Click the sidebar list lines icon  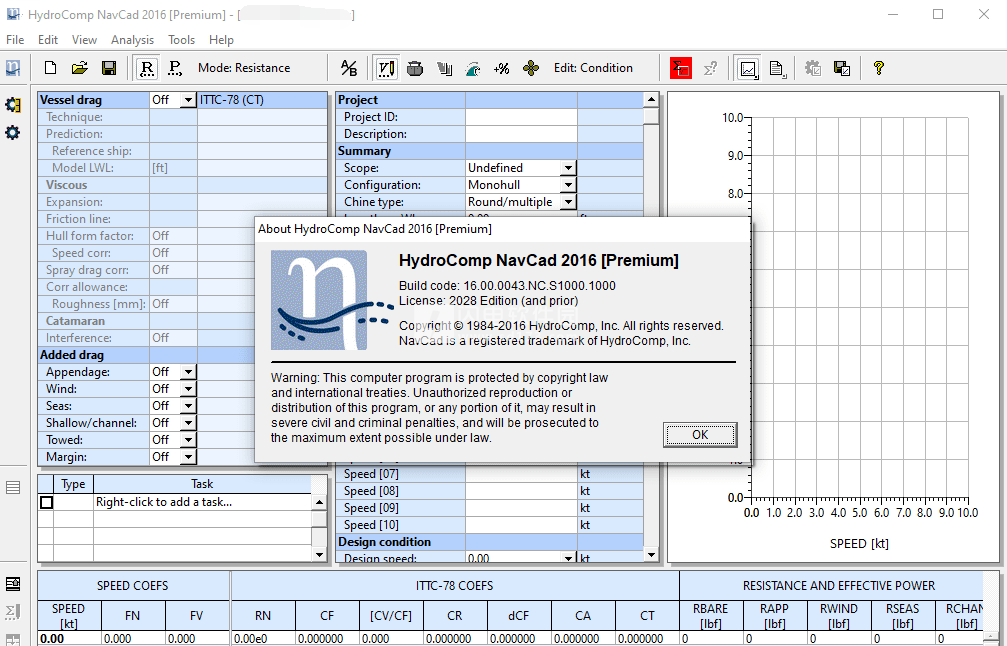(x=13, y=487)
